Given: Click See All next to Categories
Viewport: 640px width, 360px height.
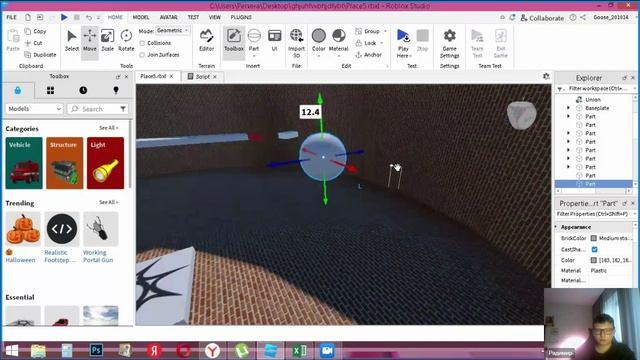Looking at the screenshot, I should [x=109, y=128].
